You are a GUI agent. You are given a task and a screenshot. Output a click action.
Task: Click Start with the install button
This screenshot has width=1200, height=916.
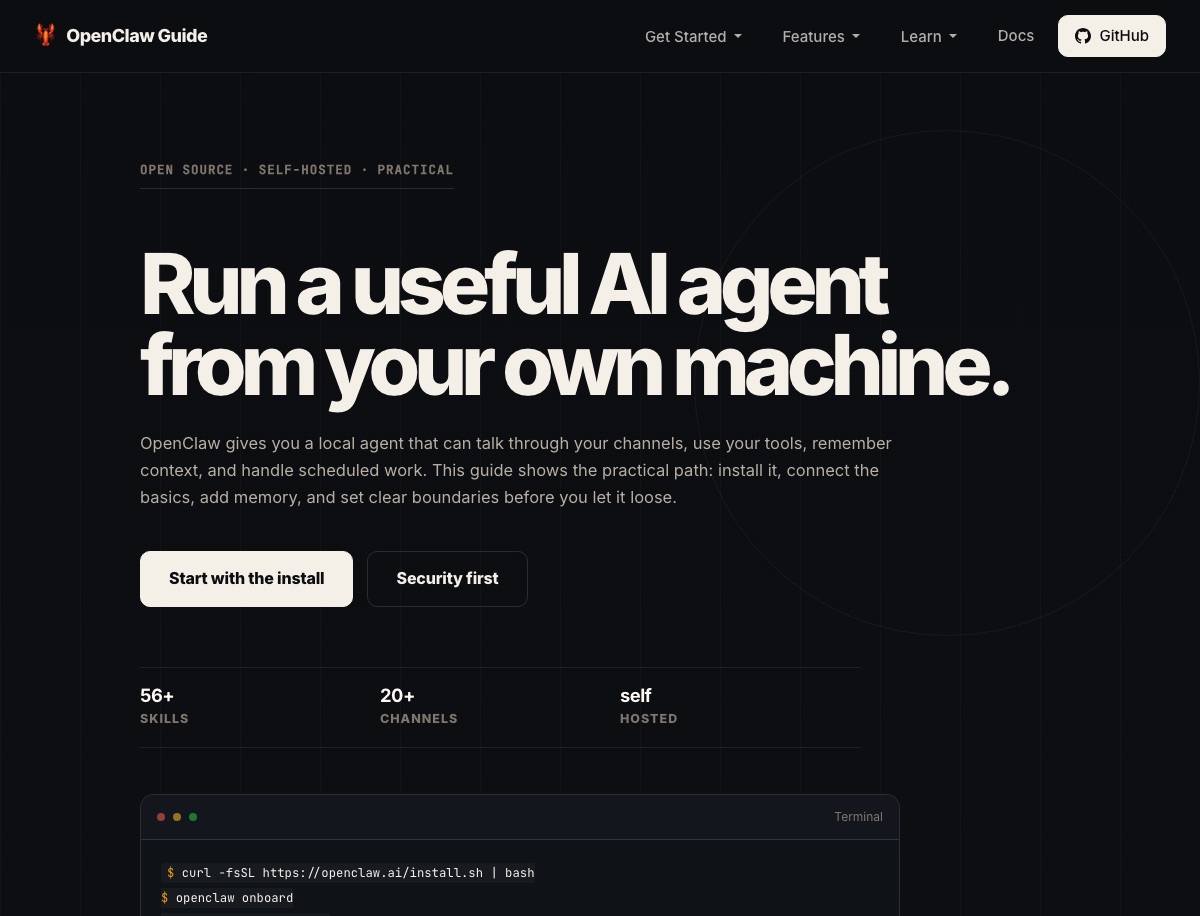coord(246,579)
